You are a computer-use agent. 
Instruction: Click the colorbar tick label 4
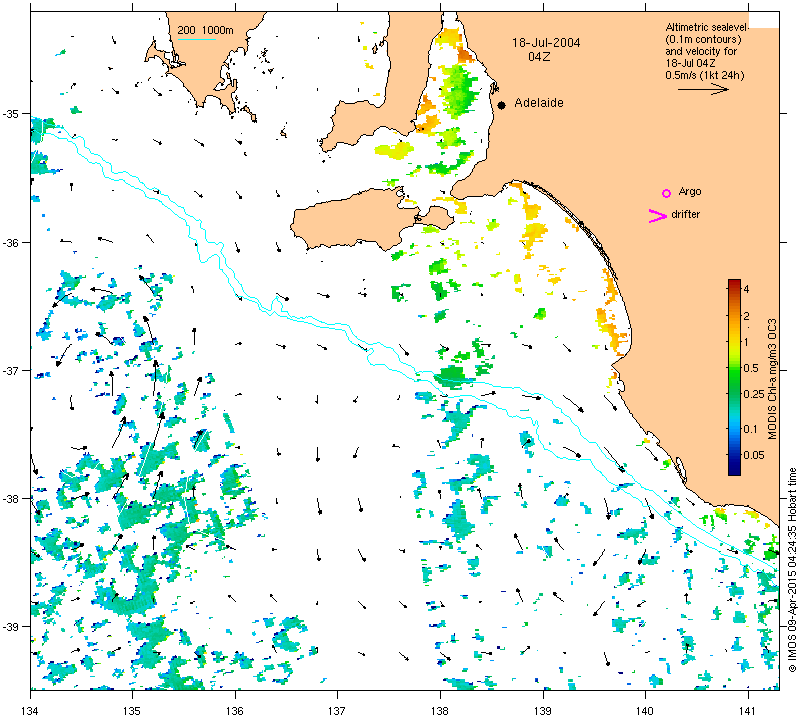(746, 289)
